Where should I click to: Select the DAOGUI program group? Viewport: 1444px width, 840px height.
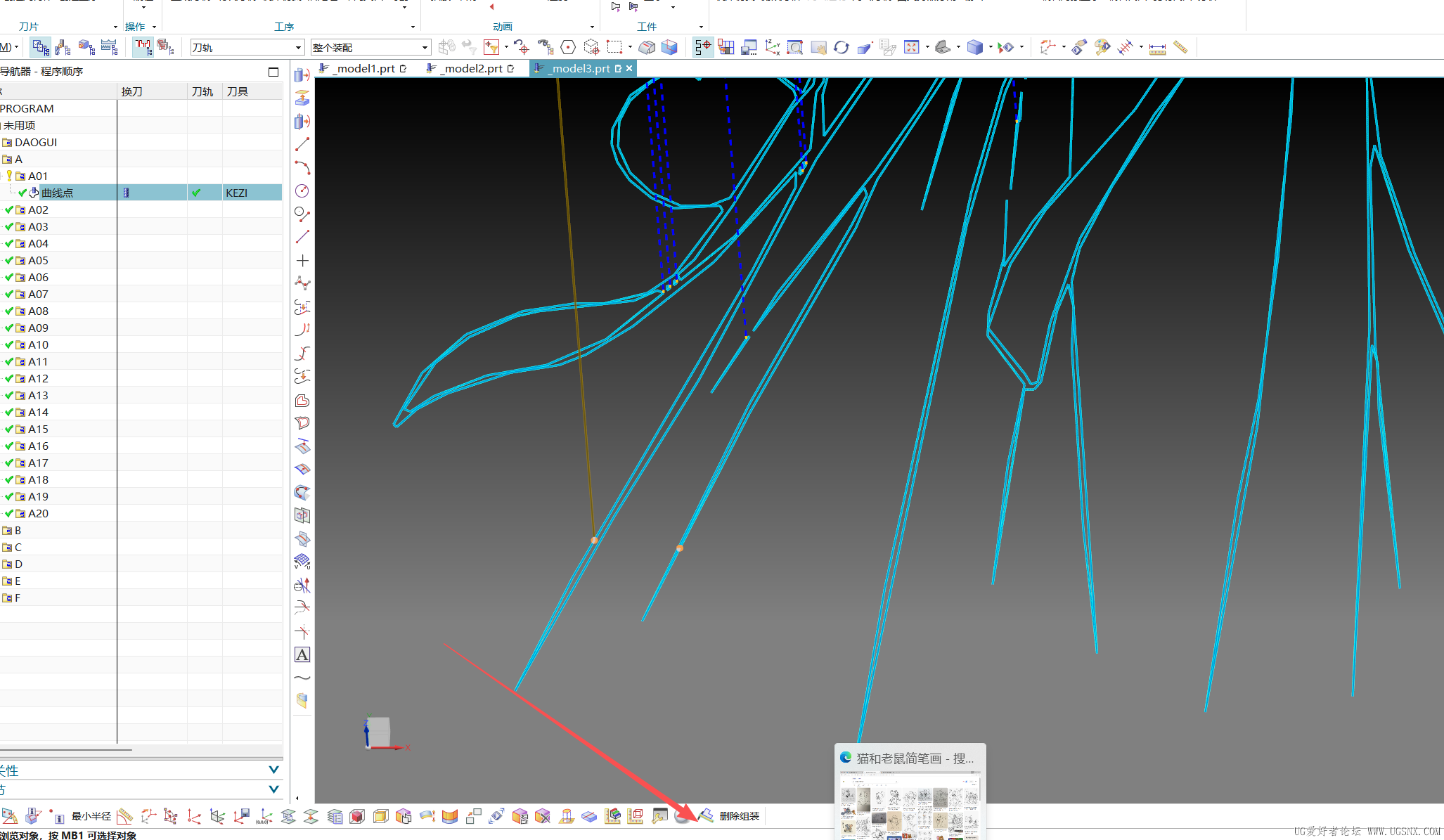[x=36, y=142]
